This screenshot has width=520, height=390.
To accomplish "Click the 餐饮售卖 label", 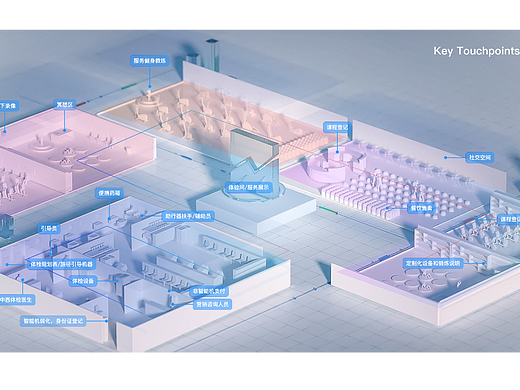I will pyautogui.click(x=421, y=208).
